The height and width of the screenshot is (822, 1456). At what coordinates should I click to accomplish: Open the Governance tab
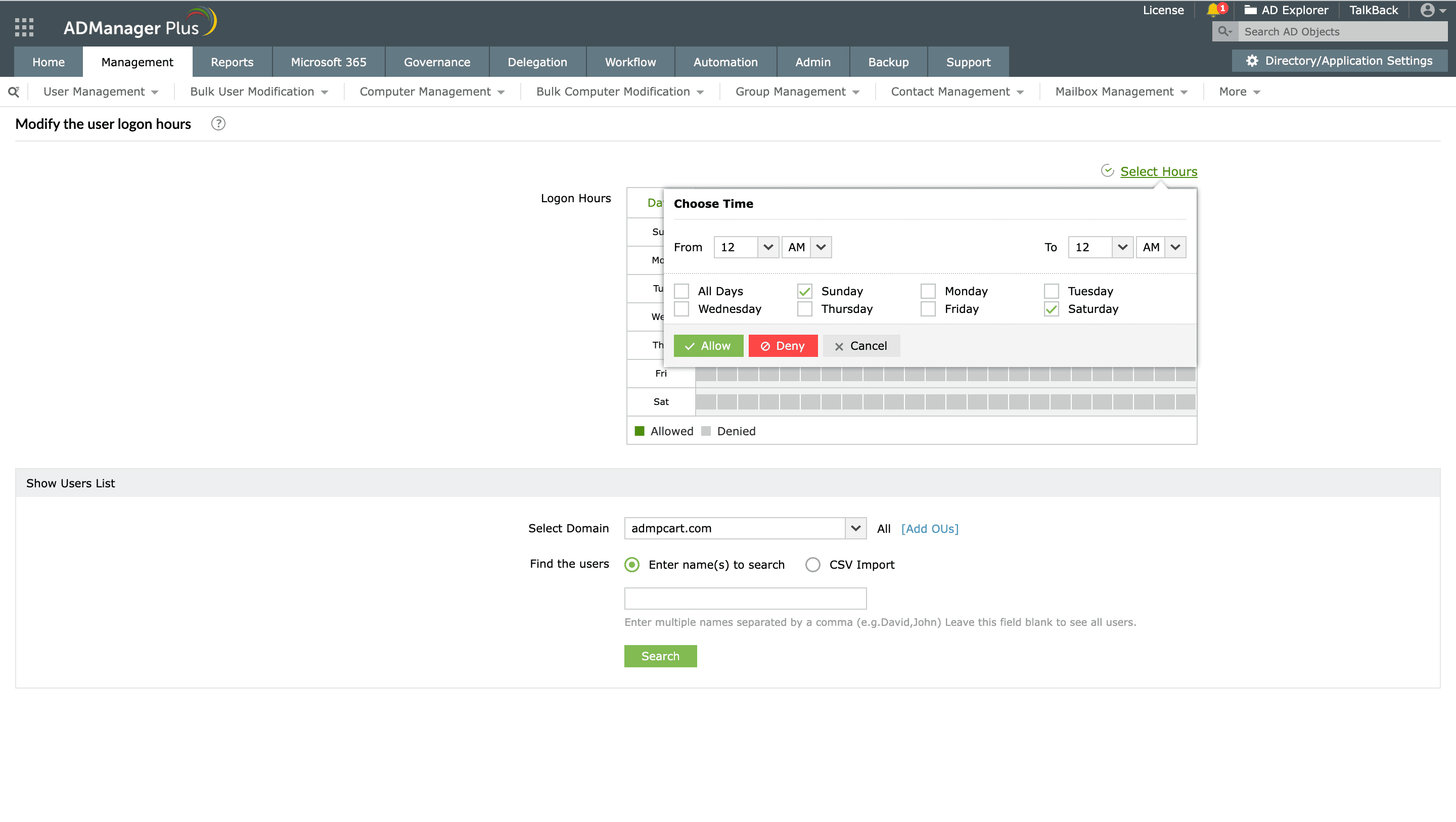(437, 62)
